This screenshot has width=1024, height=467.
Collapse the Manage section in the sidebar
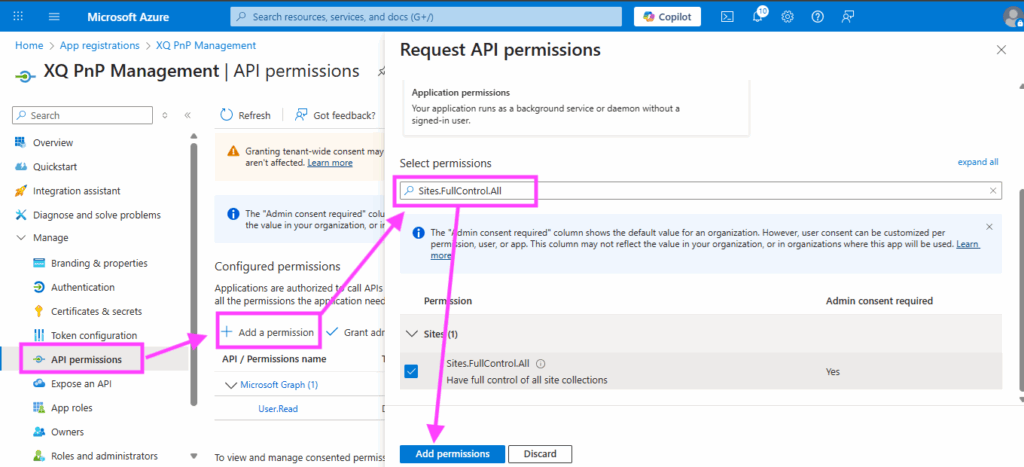[22, 238]
